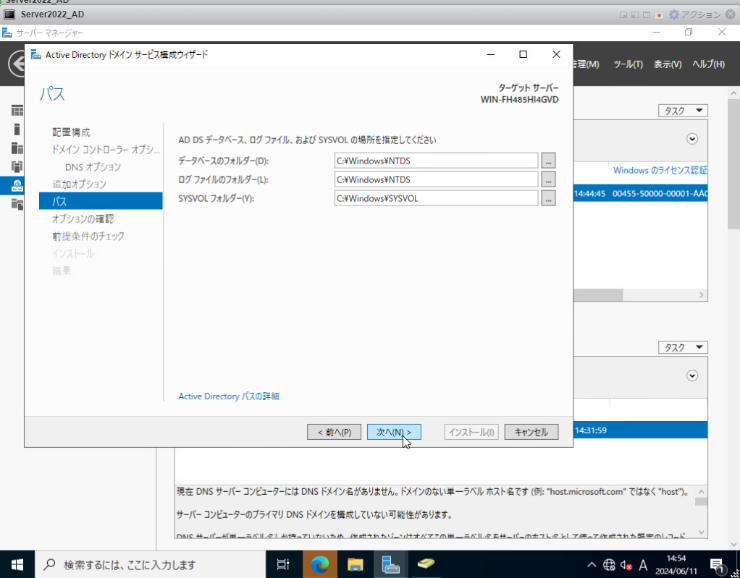Switch to Server Manager taskbar icon
This screenshot has width=740, height=578.
[x=391, y=564]
